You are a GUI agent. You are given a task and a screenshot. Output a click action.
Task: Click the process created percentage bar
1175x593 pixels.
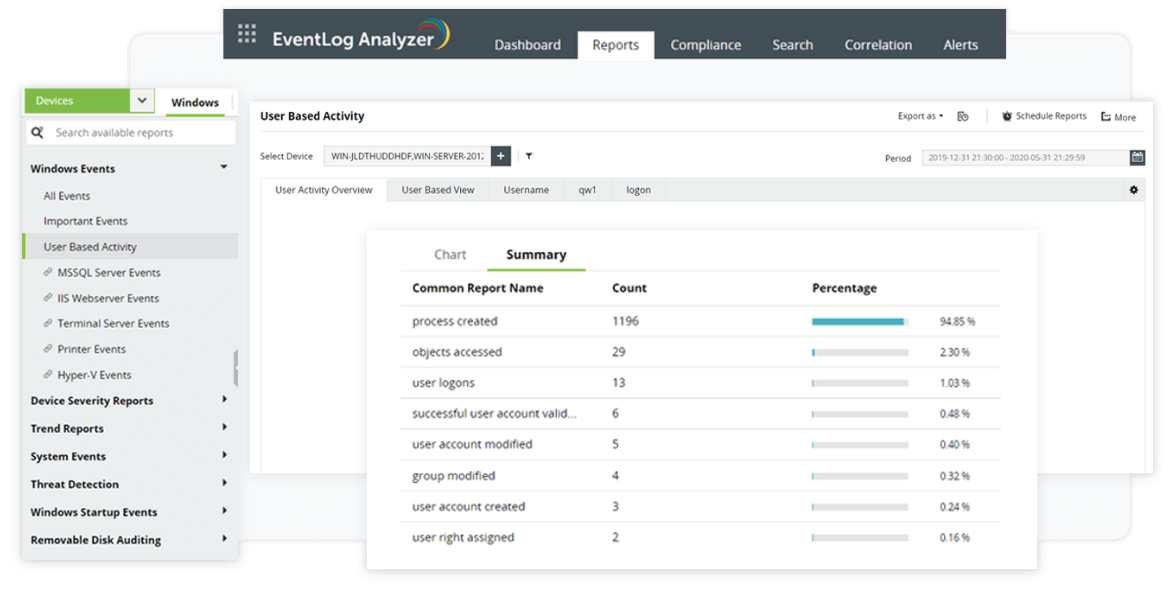click(x=859, y=322)
